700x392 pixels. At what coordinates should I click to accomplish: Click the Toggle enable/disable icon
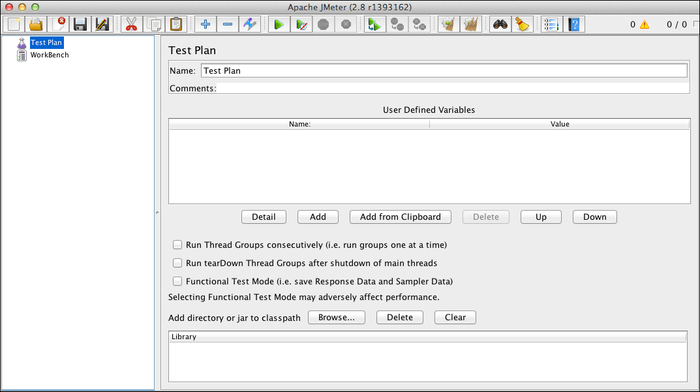click(250, 25)
